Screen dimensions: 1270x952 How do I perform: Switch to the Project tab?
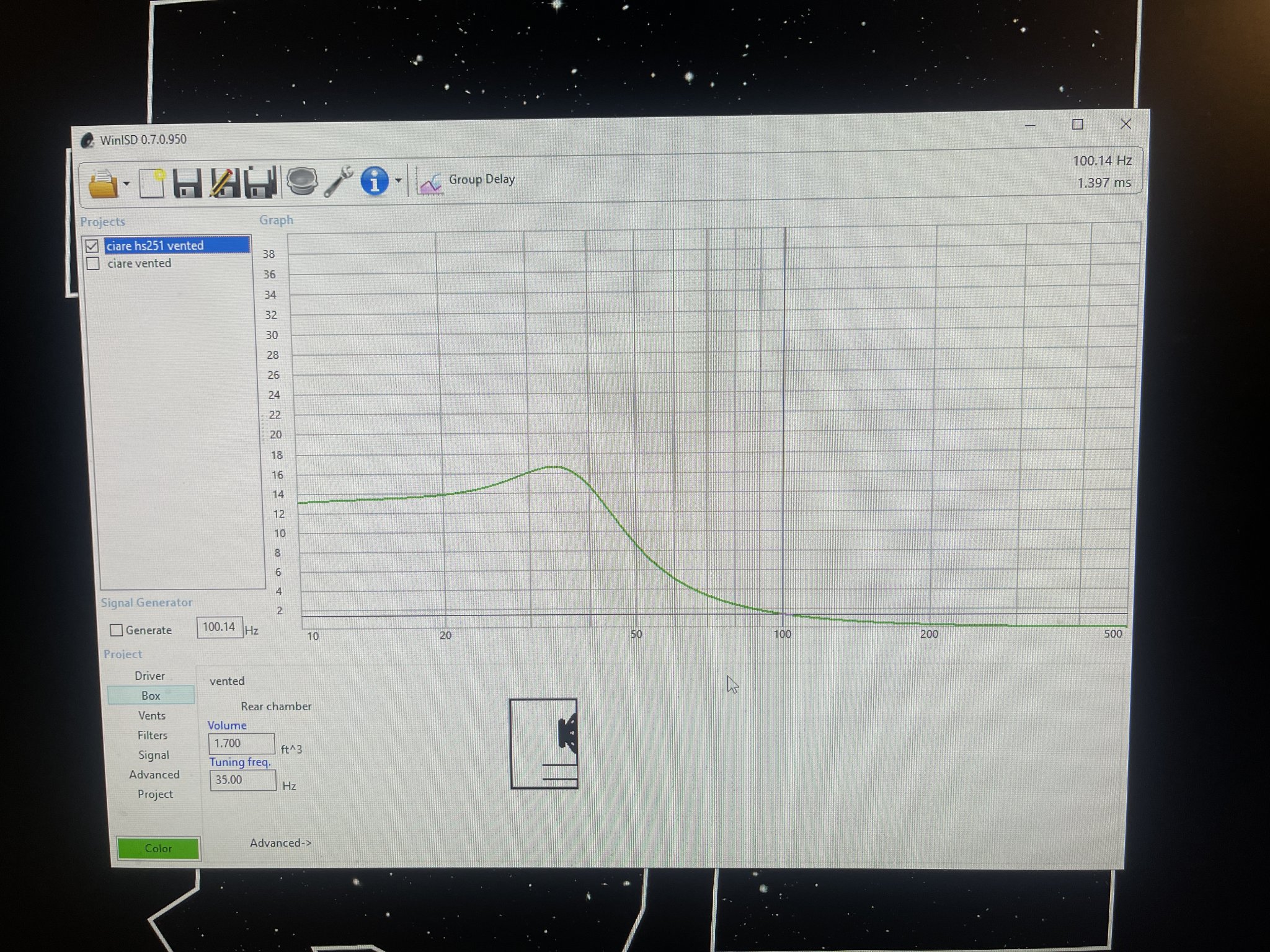click(155, 794)
